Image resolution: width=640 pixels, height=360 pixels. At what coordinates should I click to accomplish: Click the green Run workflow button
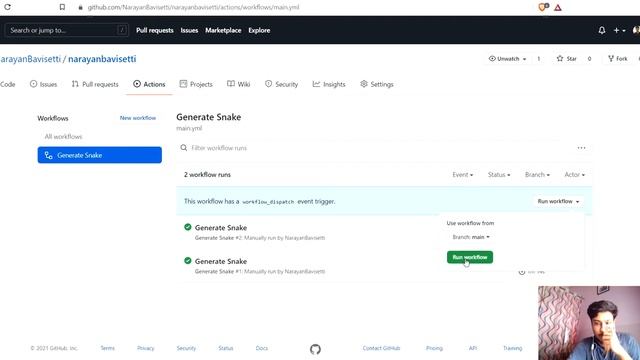click(x=470, y=257)
